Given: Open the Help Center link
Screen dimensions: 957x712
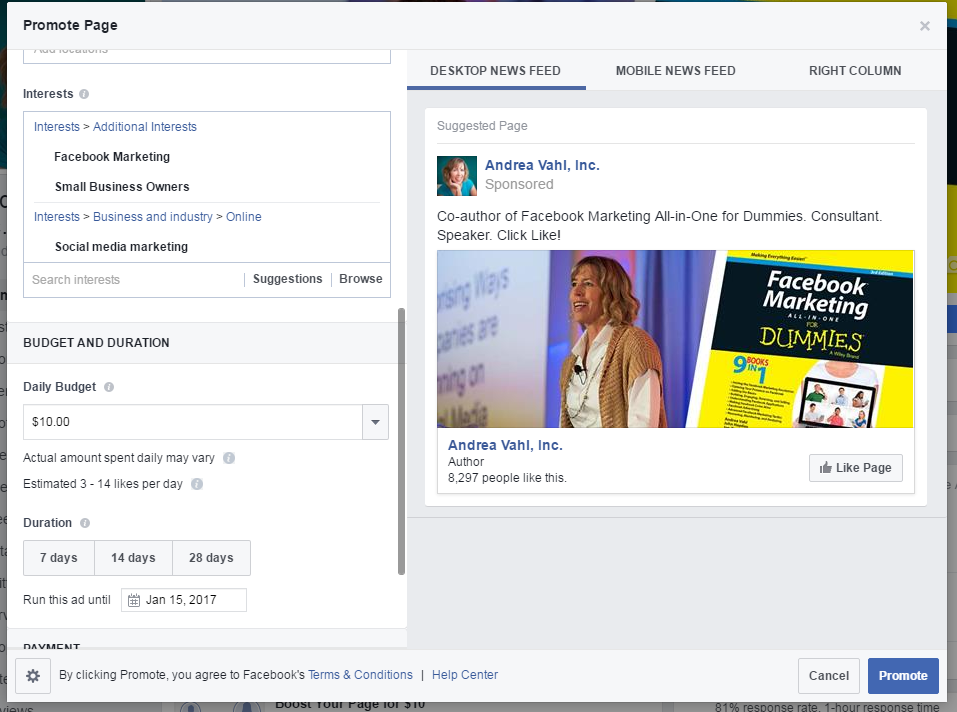Looking at the screenshot, I should pyautogui.click(x=465, y=675).
